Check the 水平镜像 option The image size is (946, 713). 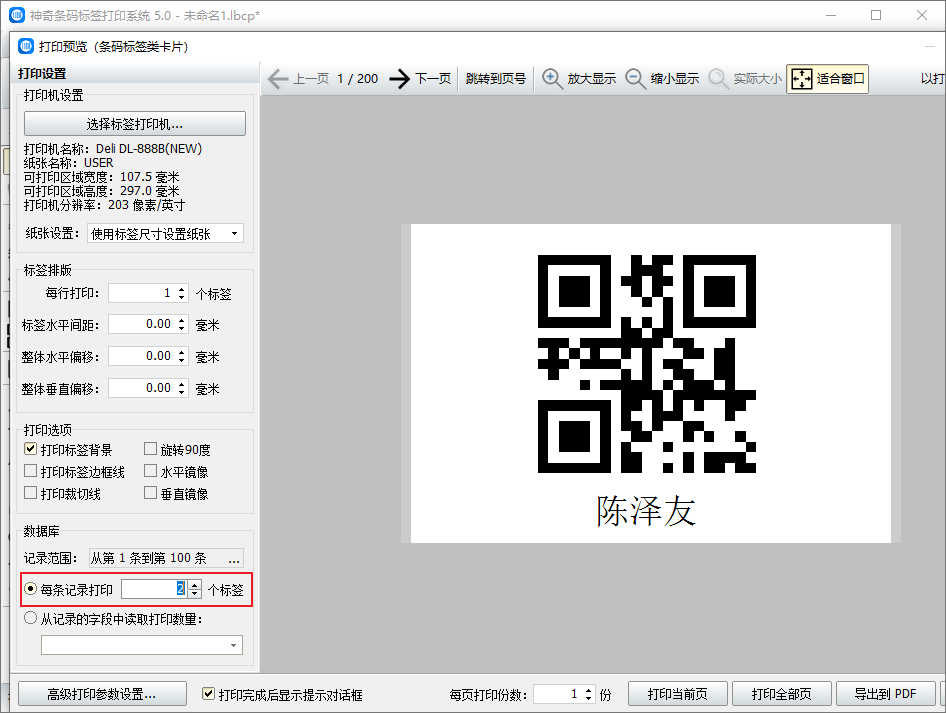coord(150,471)
